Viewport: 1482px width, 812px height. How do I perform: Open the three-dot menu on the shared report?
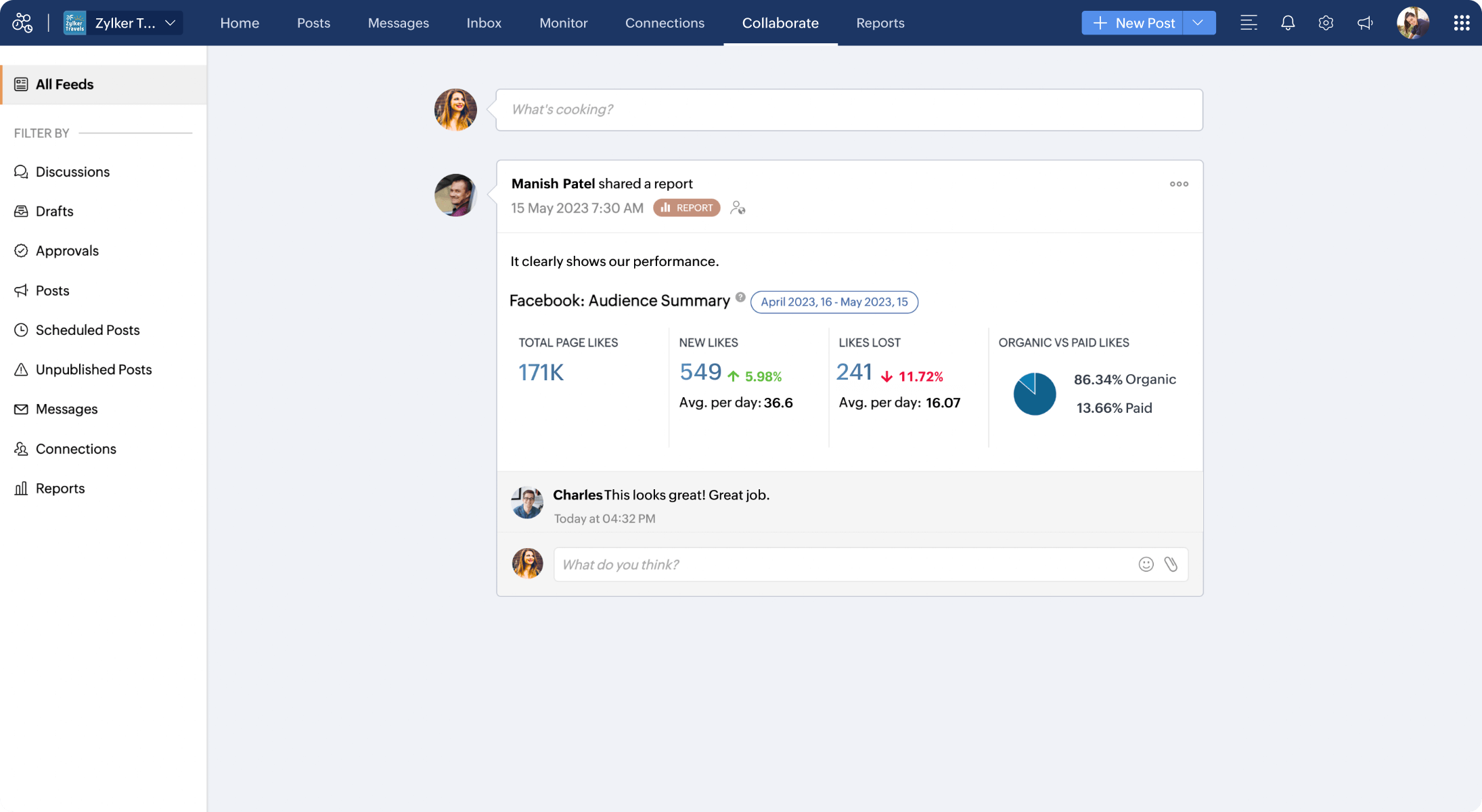(x=1179, y=184)
